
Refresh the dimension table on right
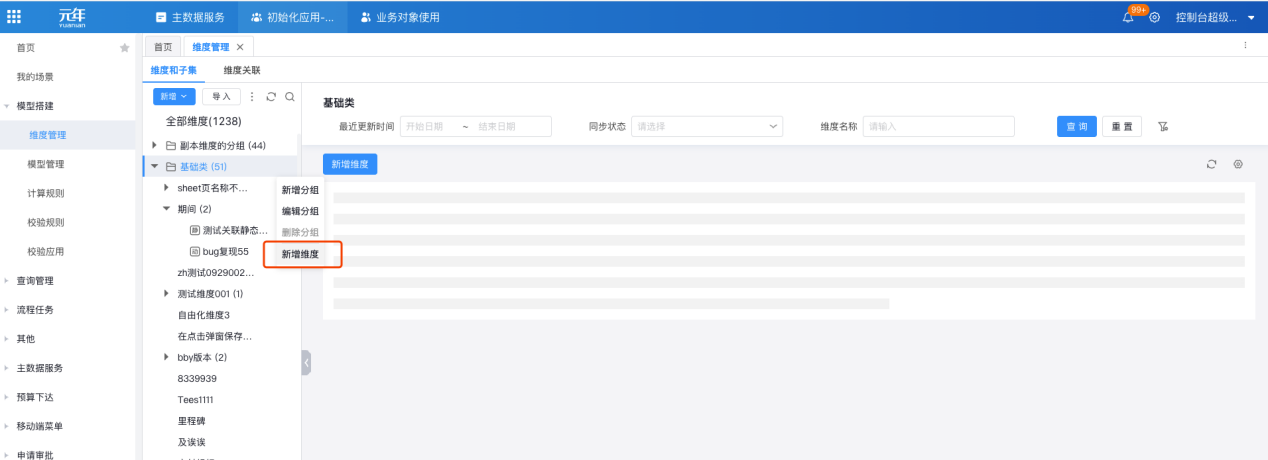(x=1212, y=164)
